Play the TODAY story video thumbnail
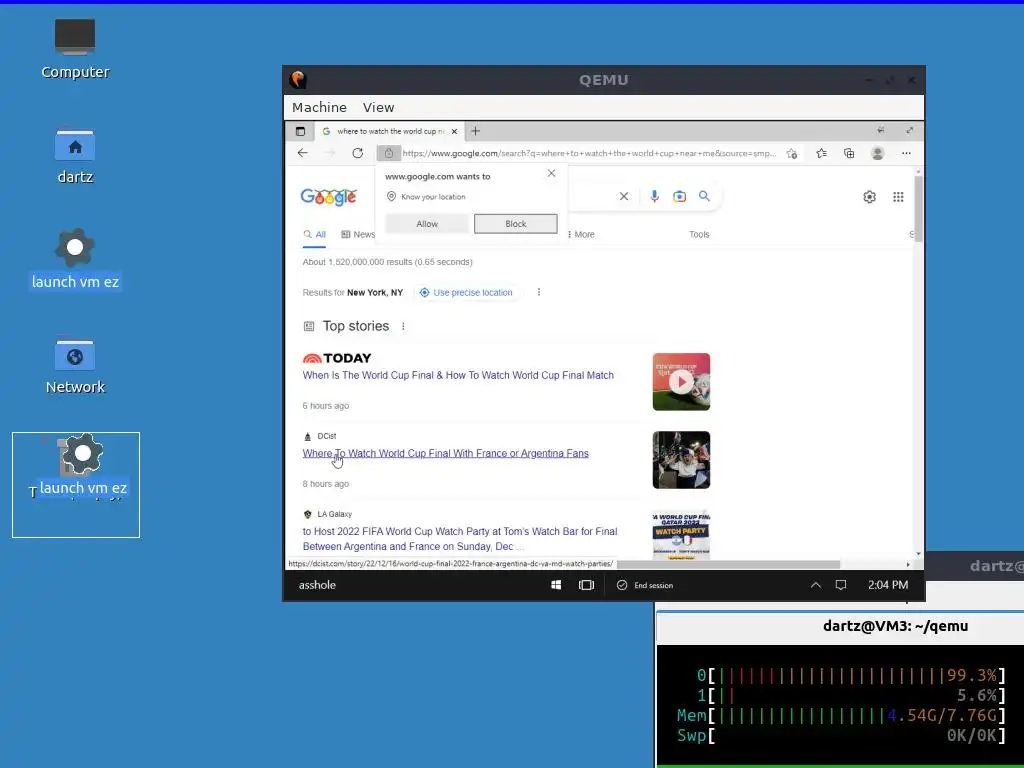This screenshot has height=768, width=1024. point(681,382)
